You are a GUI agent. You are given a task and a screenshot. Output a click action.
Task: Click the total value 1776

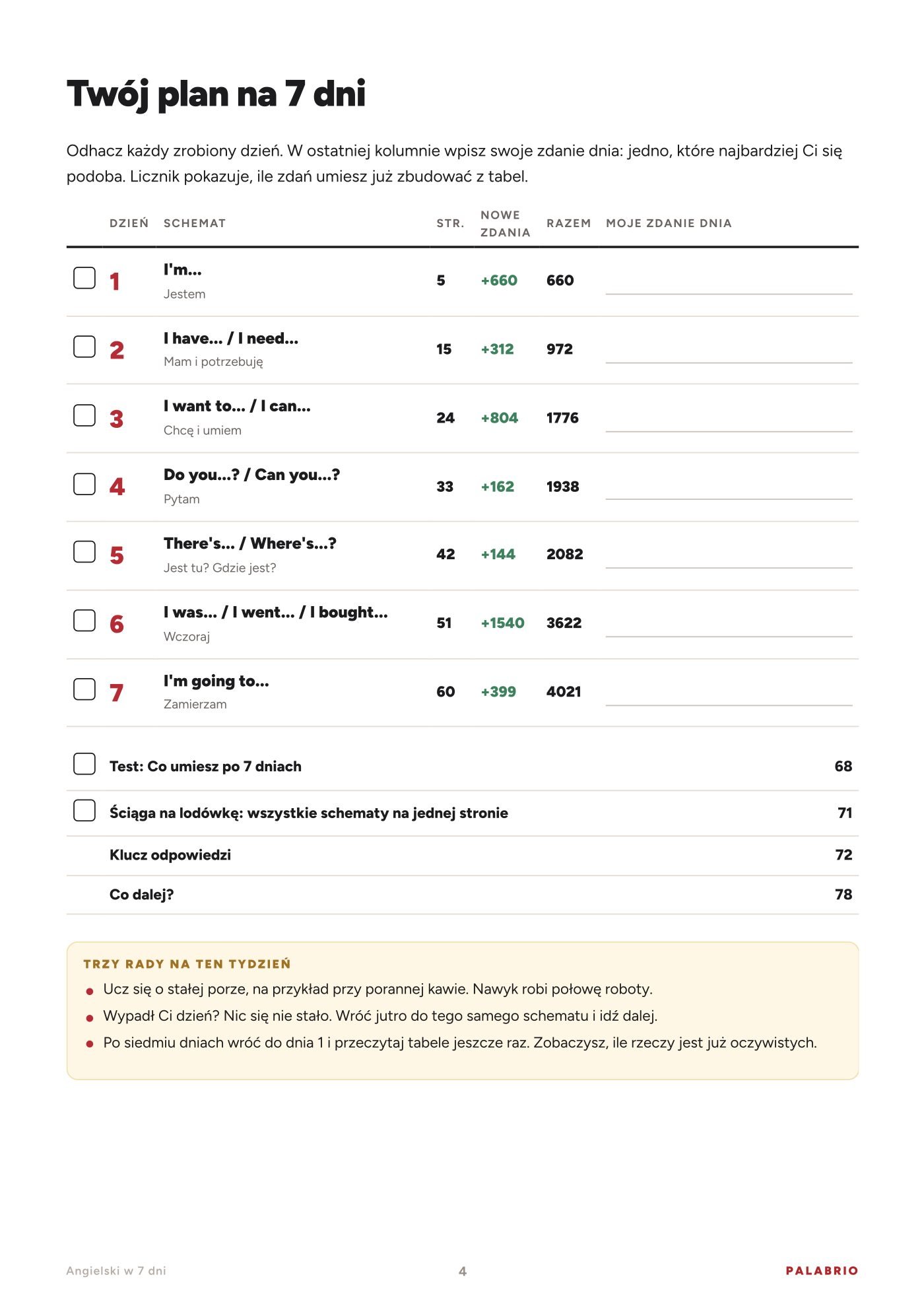562,418
